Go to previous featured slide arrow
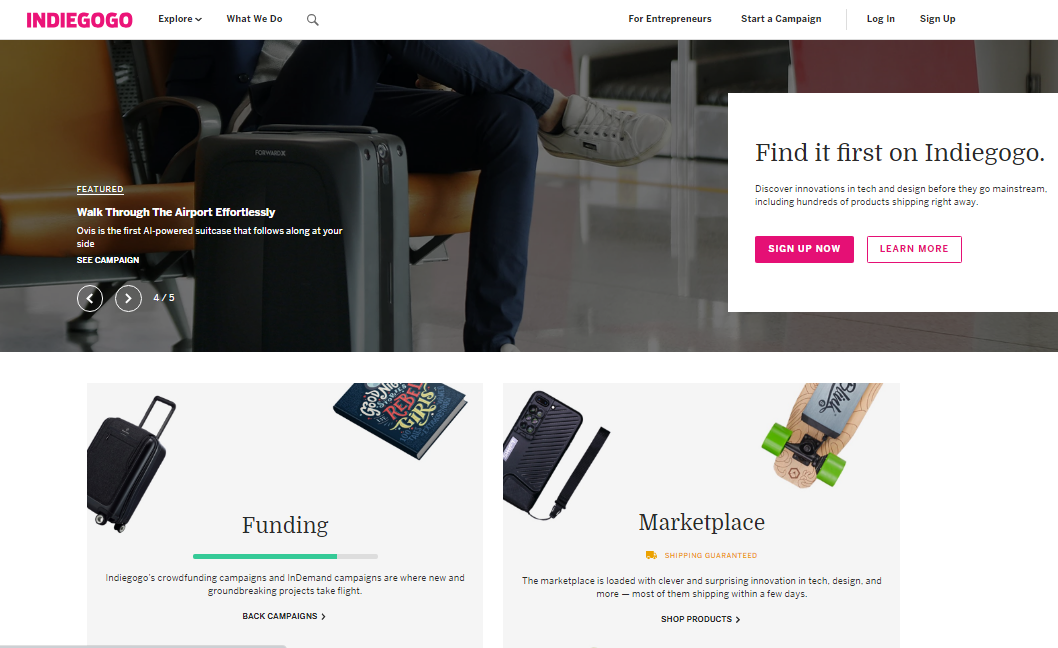The image size is (1058, 648). (90, 298)
